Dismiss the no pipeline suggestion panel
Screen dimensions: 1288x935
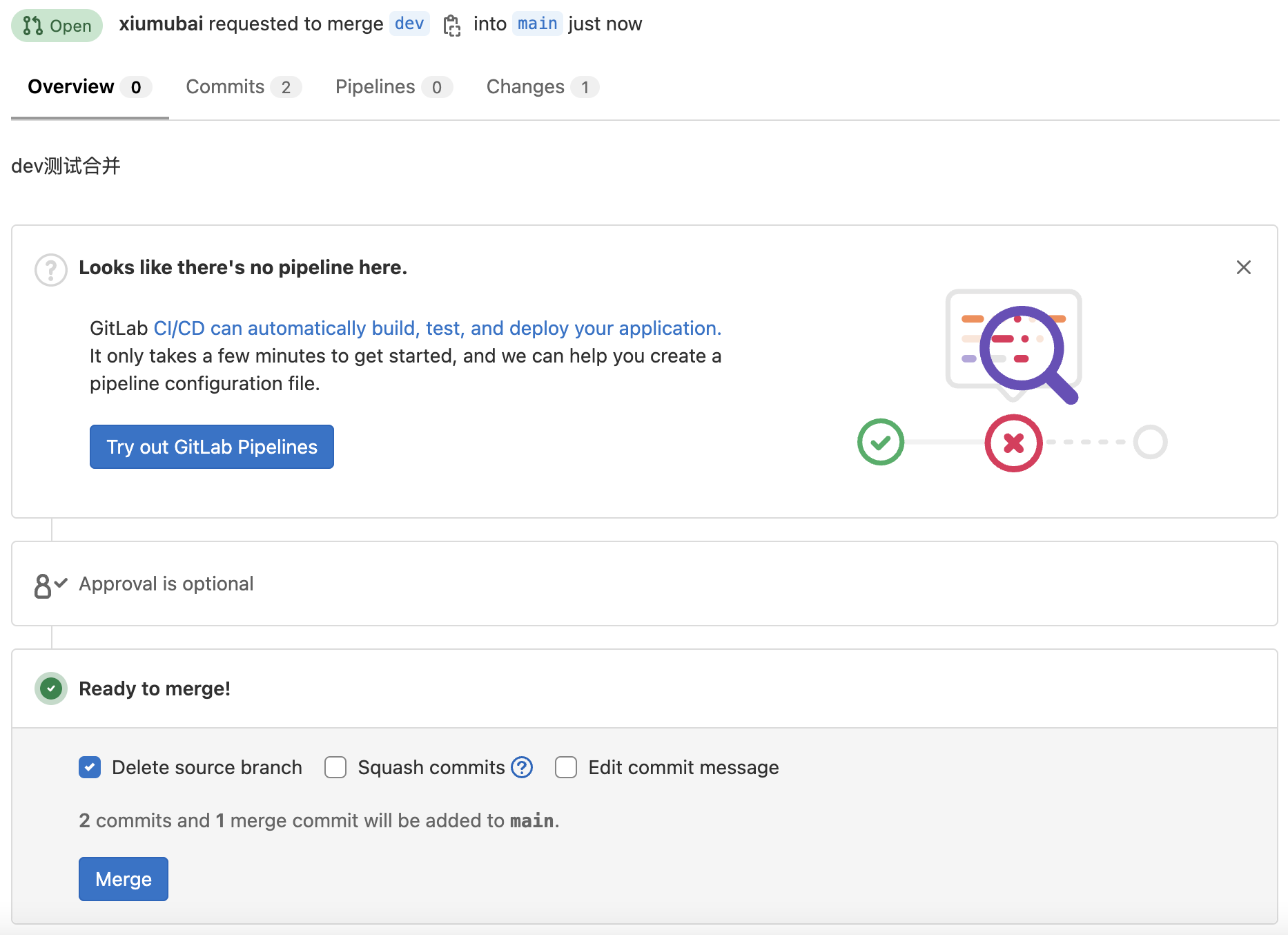(1243, 267)
